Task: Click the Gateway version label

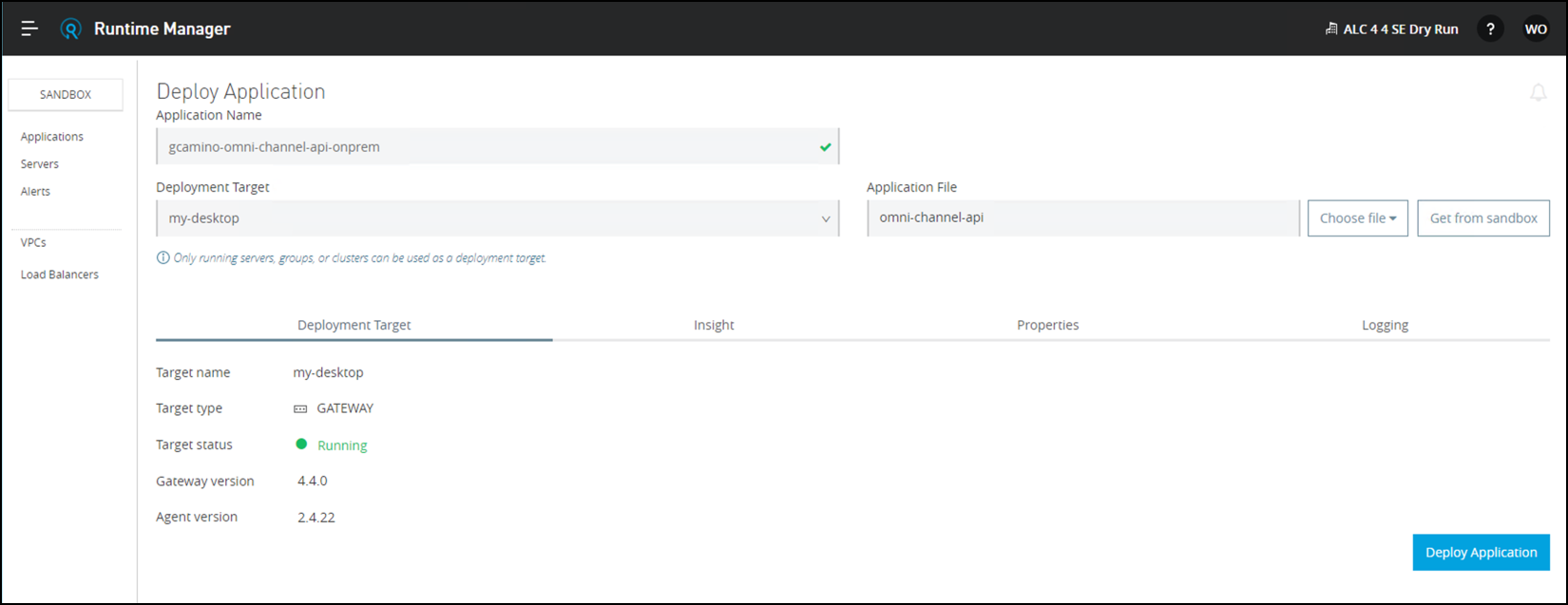Action: pyautogui.click(x=205, y=482)
